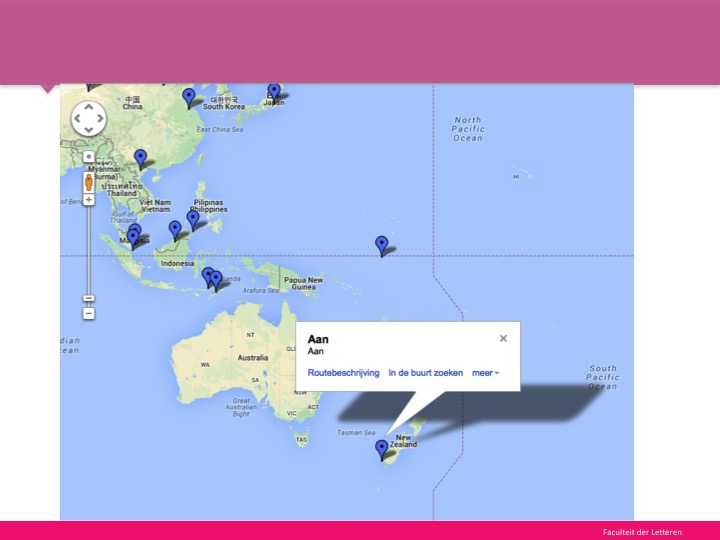Select the left marker south of Indonesia label

point(208,276)
